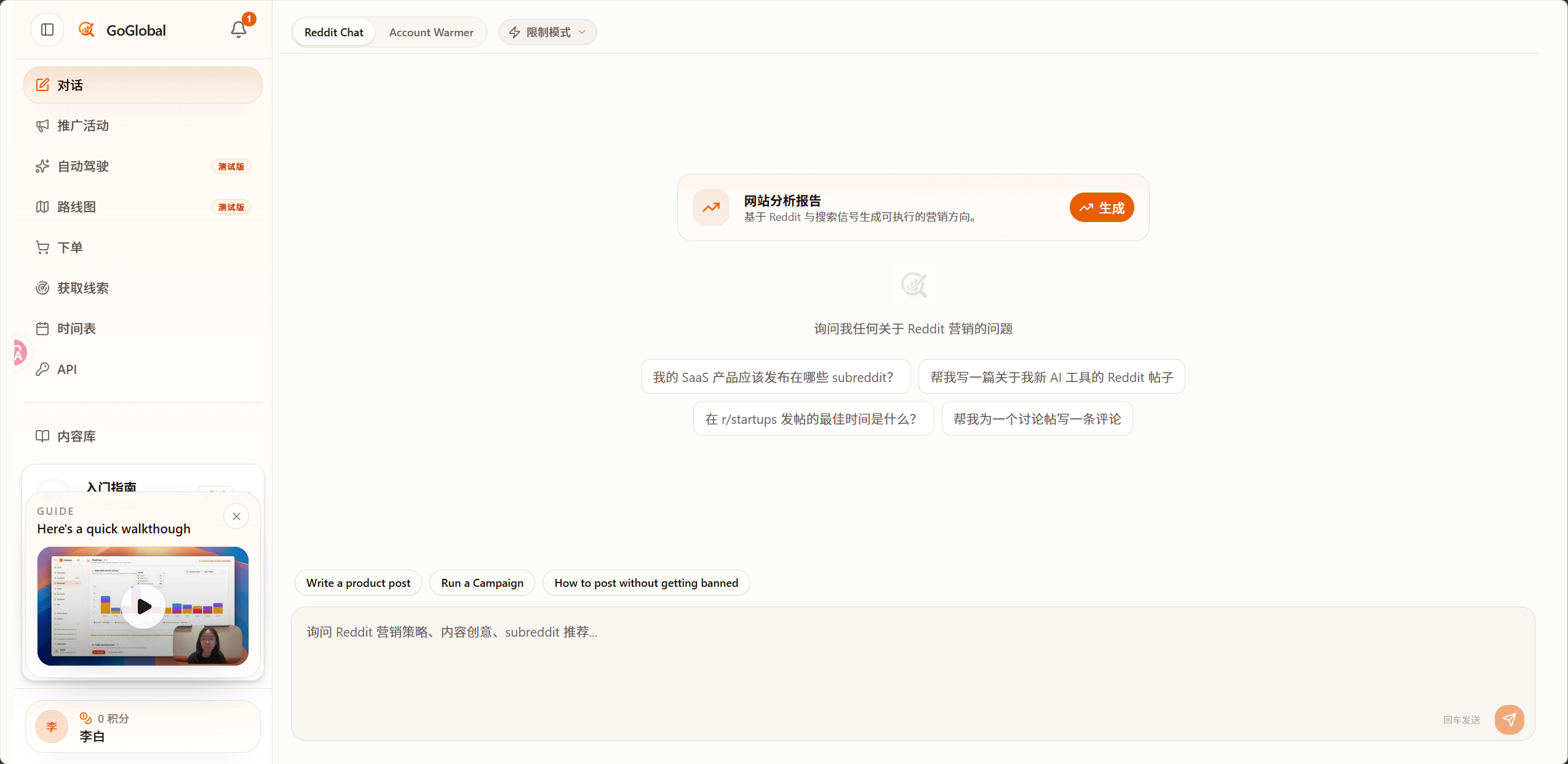
Task: Select the 下单 cart icon
Action: (42, 247)
